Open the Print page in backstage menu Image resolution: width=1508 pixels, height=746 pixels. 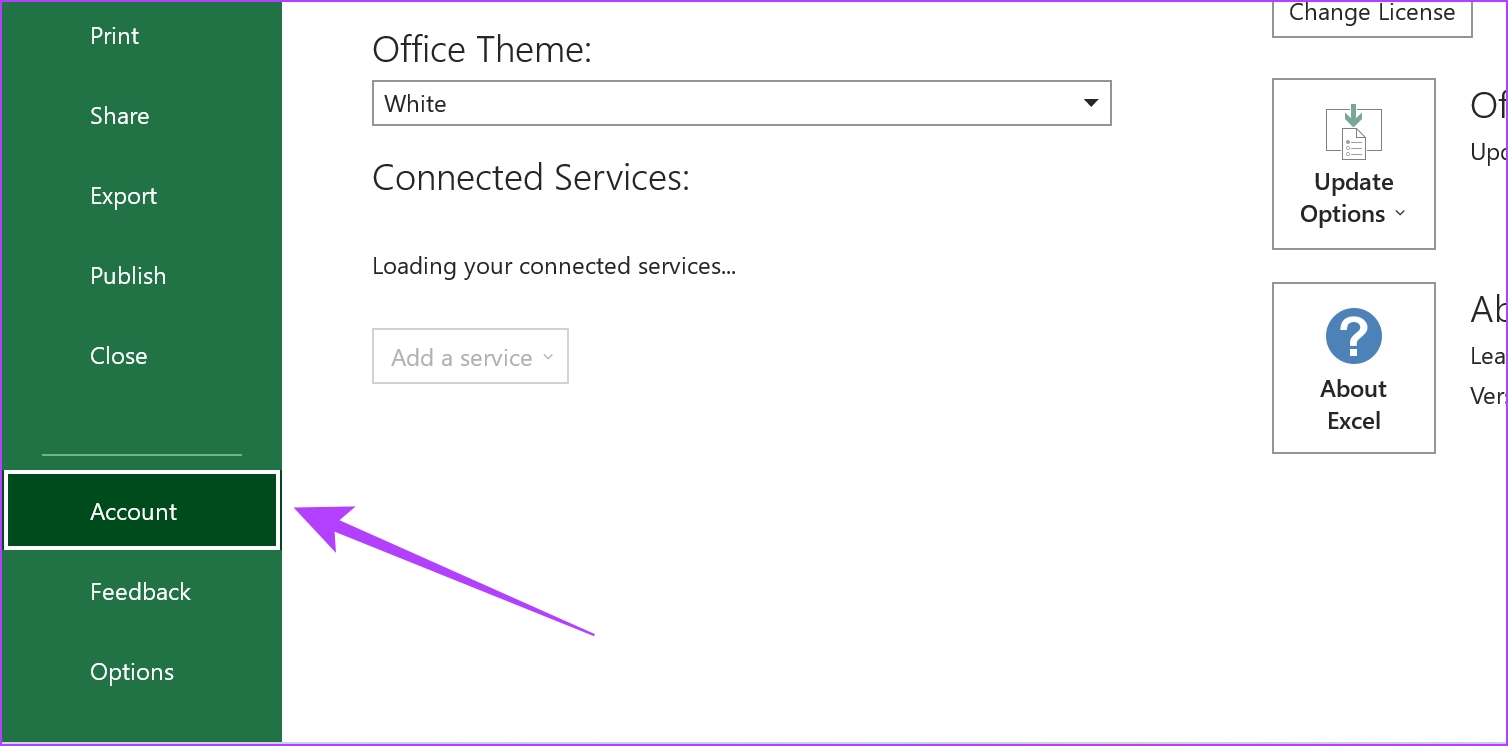click(x=115, y=36)
